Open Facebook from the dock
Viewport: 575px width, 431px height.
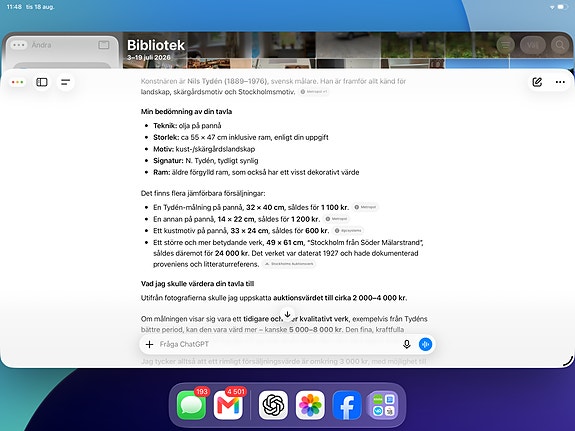[347, 405]
